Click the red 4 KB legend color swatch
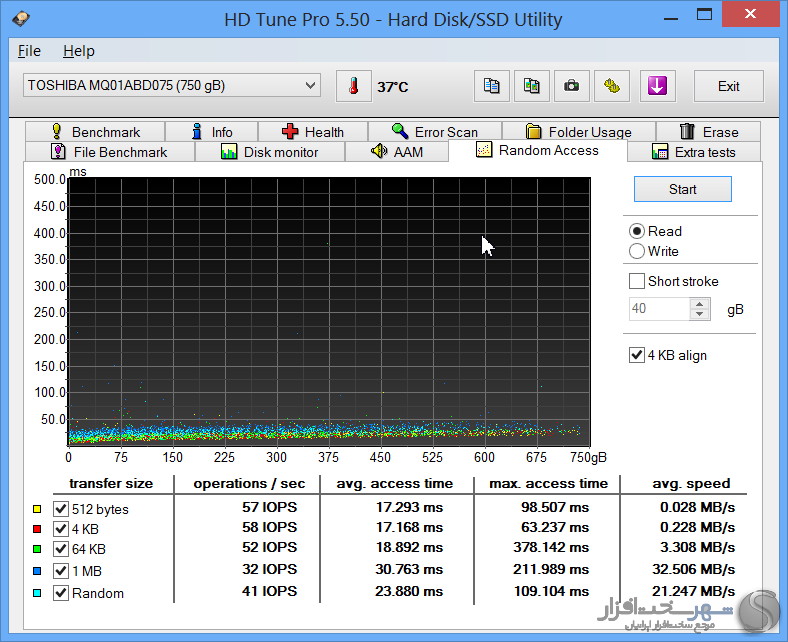Viewport: 788px width, 642px height. 37,530
